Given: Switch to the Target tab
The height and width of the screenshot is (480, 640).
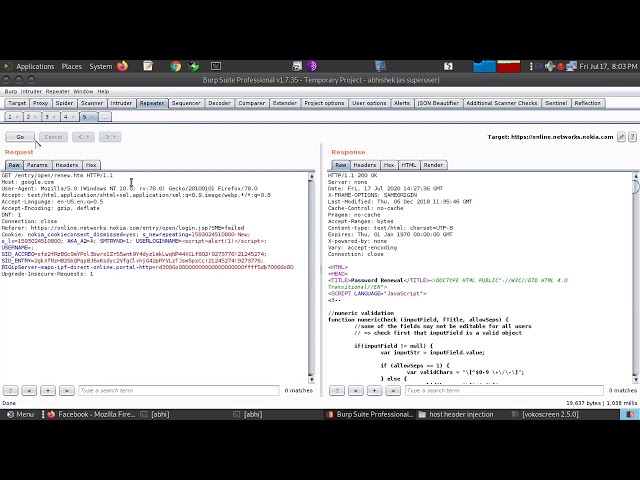Looking at the screenshot, I should coord(17,103).
